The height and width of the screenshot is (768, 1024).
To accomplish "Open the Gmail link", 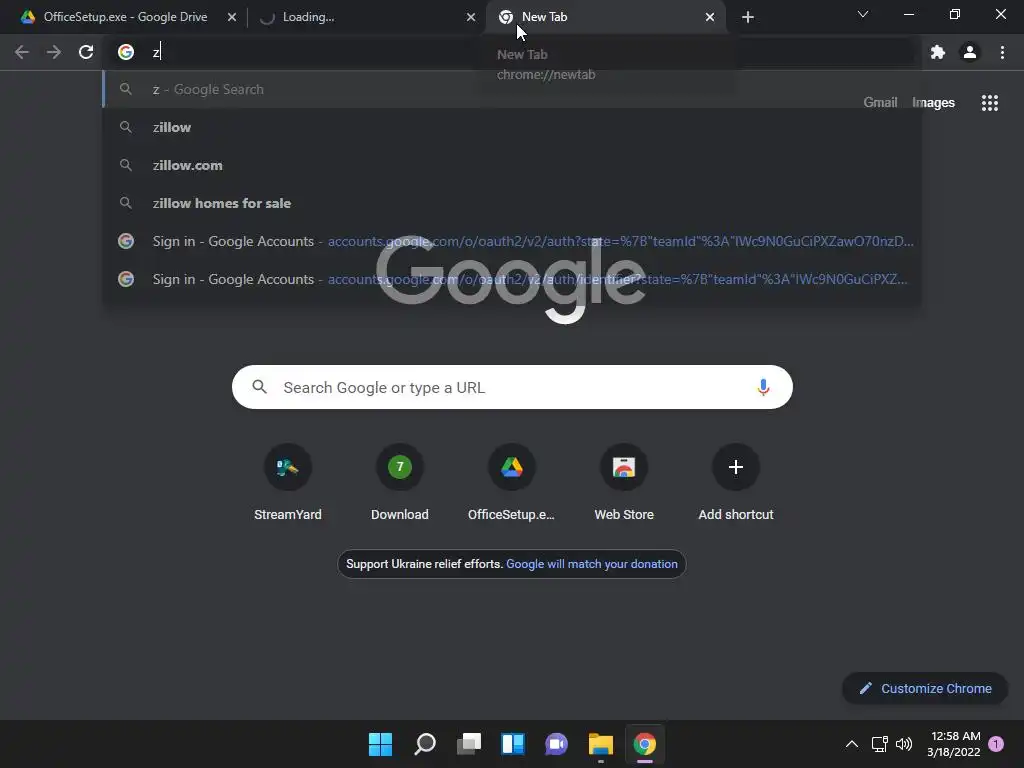I will click(880, 103).
